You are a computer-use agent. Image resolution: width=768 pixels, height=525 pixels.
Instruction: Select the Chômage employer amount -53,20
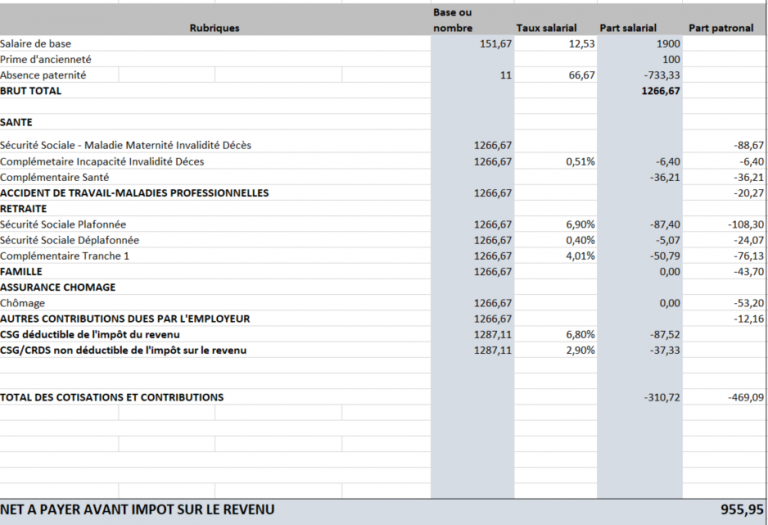point(748,303)
